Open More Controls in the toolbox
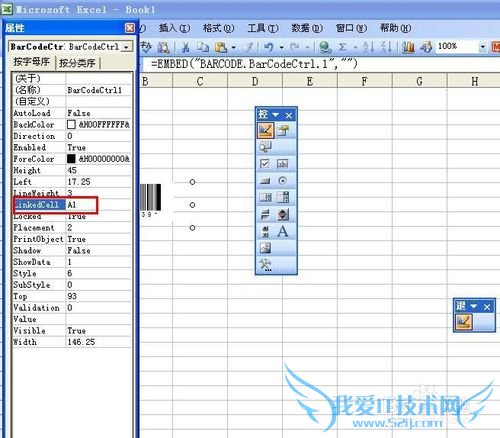The height and width of the screenshot is (438, 500). click(266, 265)
